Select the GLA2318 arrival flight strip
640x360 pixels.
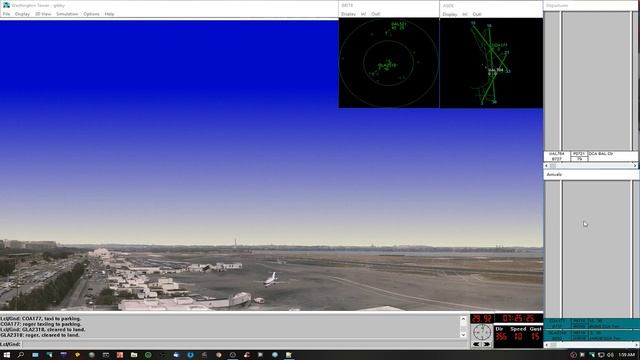[x=591, y=336]
